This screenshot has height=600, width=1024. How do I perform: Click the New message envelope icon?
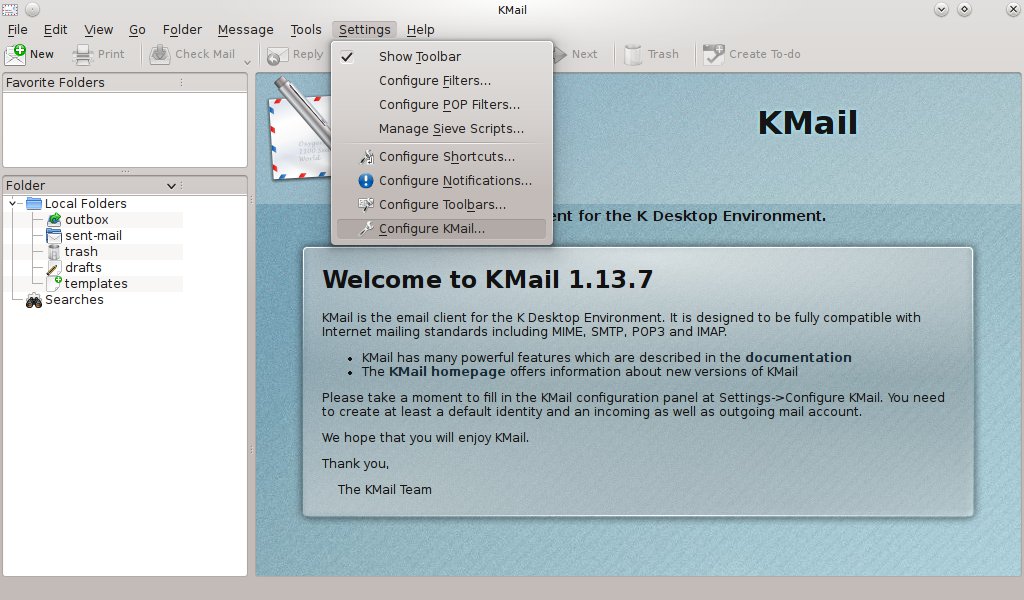click(x=15, y=55)
